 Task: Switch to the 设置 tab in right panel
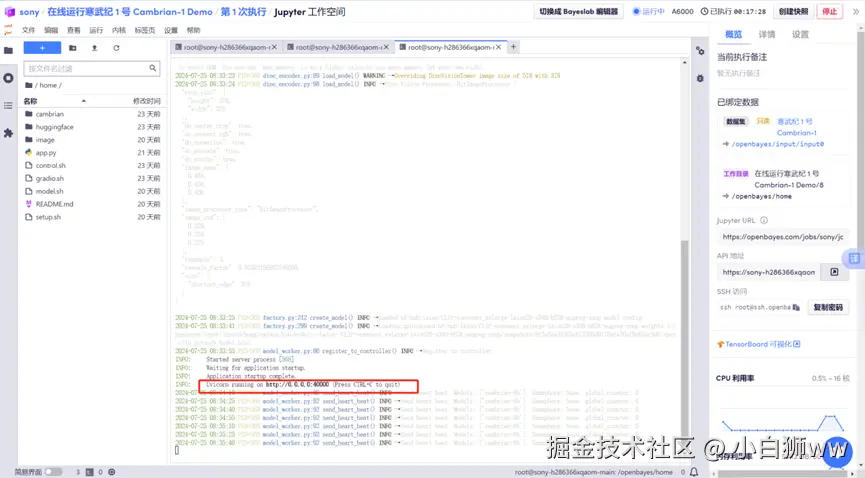pyautogui.click(x=800, y=34)
